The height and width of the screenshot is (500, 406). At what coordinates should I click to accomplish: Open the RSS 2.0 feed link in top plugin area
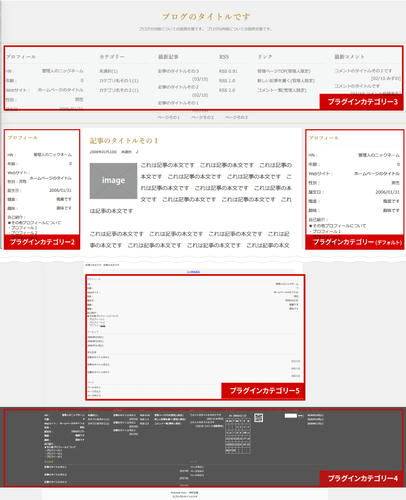[x=227, y=90]
